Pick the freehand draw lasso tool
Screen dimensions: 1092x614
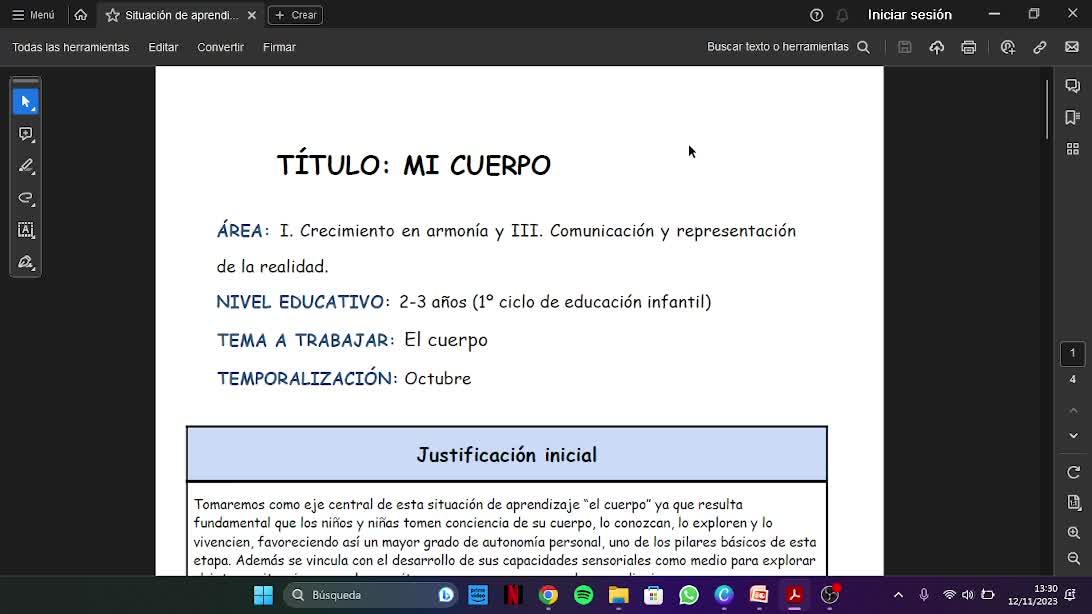point(26,198)
